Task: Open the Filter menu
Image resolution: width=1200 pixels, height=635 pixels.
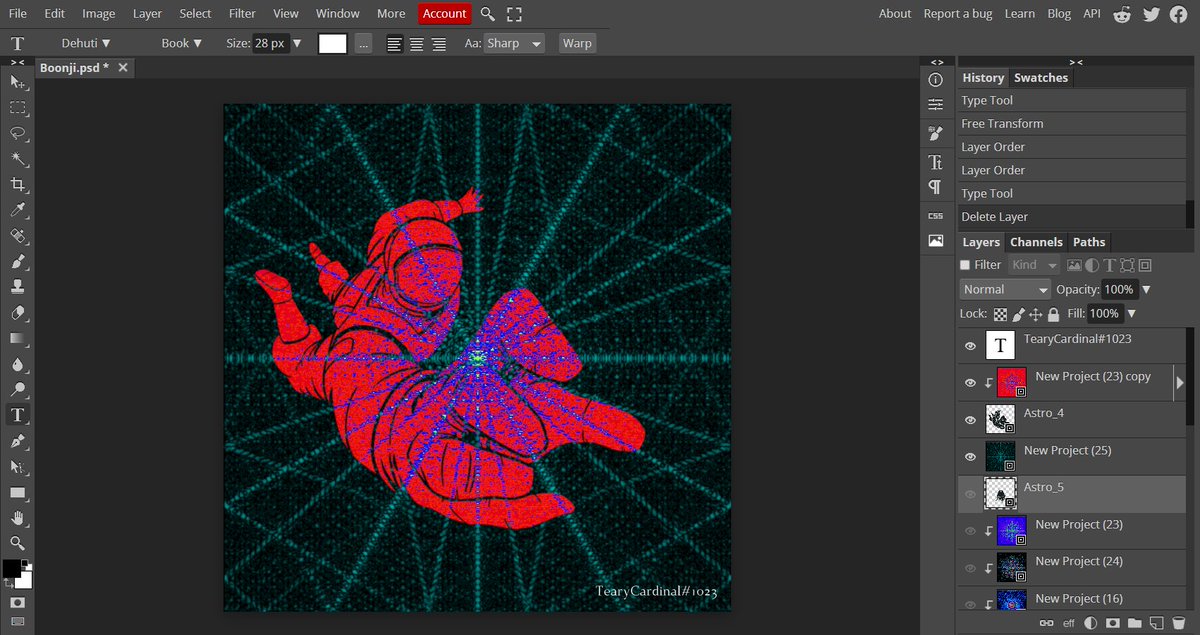Action: [x=242, y=13]
